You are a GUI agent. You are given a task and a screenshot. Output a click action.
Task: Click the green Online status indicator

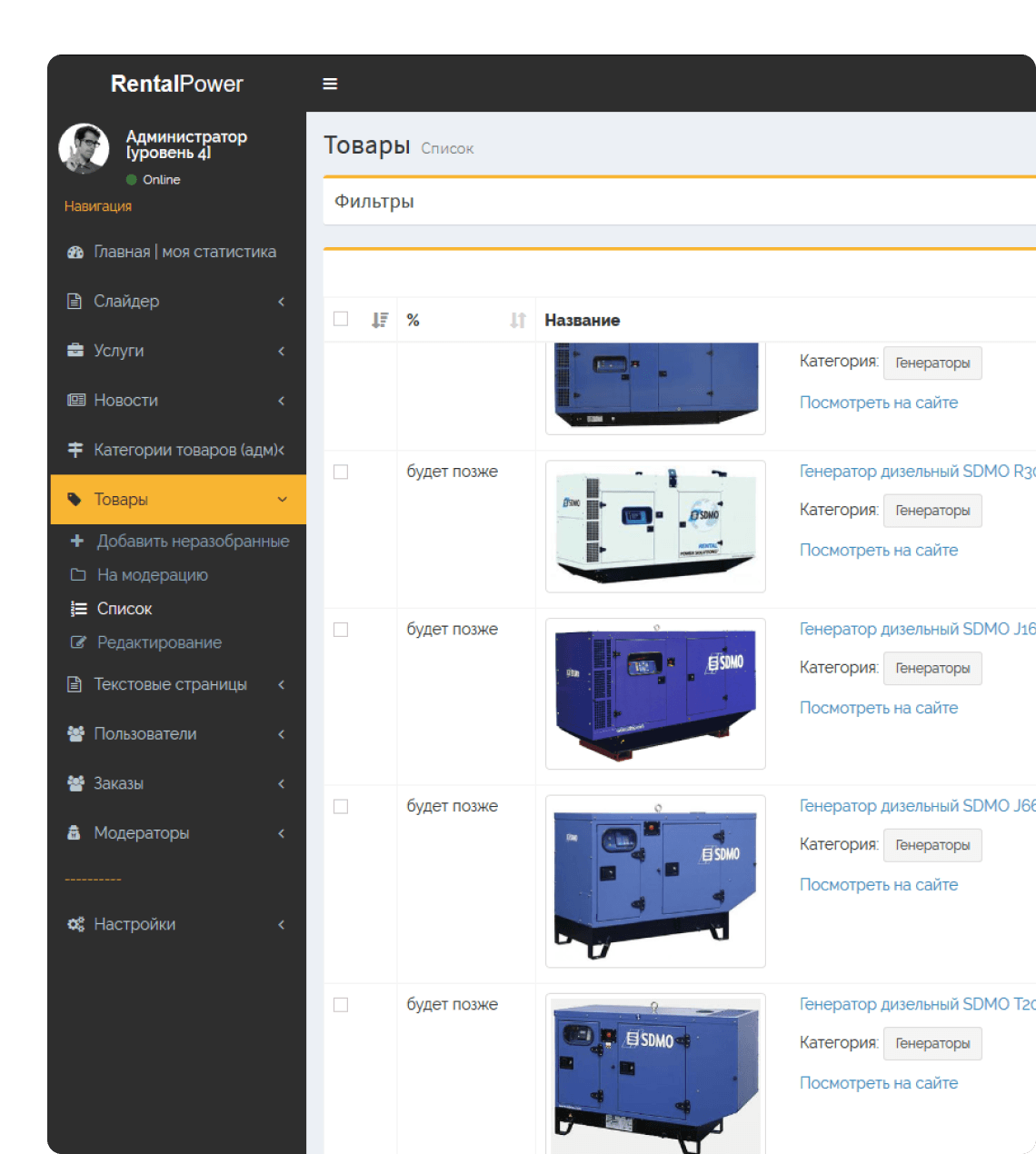click(132, 180)
